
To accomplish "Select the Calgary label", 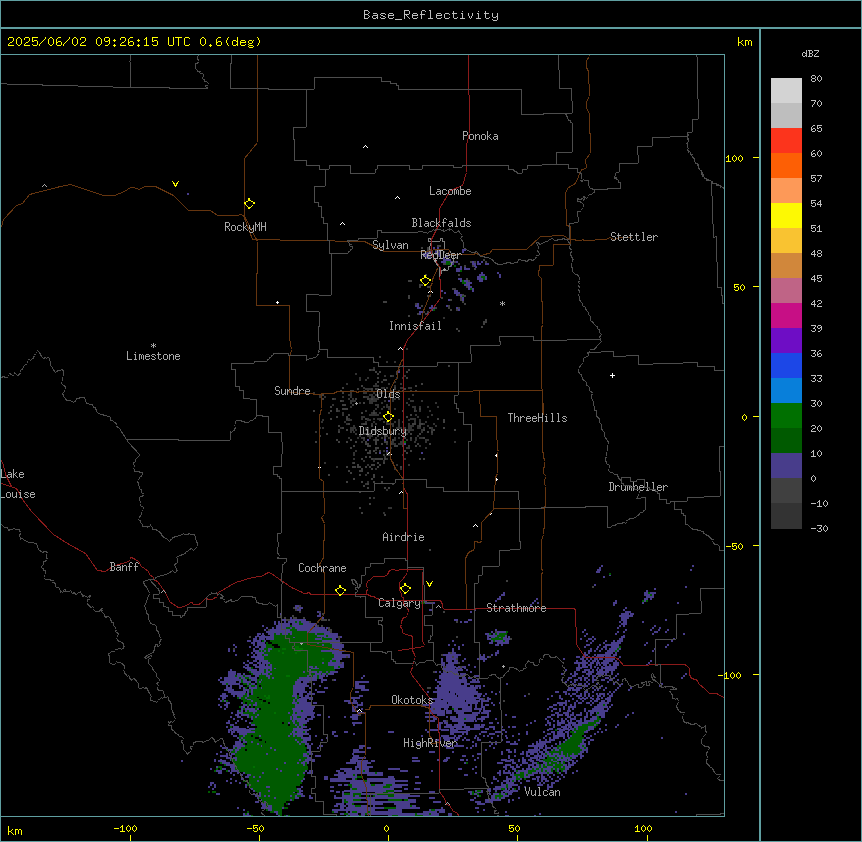I will (399, 603).
